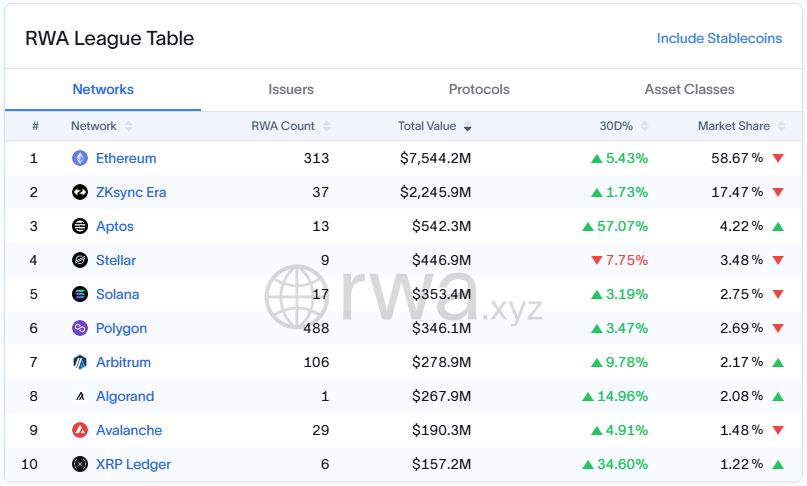Click Solana 3.19% 30-day change
Screen dimensions: 807x486
coord(620,294)
